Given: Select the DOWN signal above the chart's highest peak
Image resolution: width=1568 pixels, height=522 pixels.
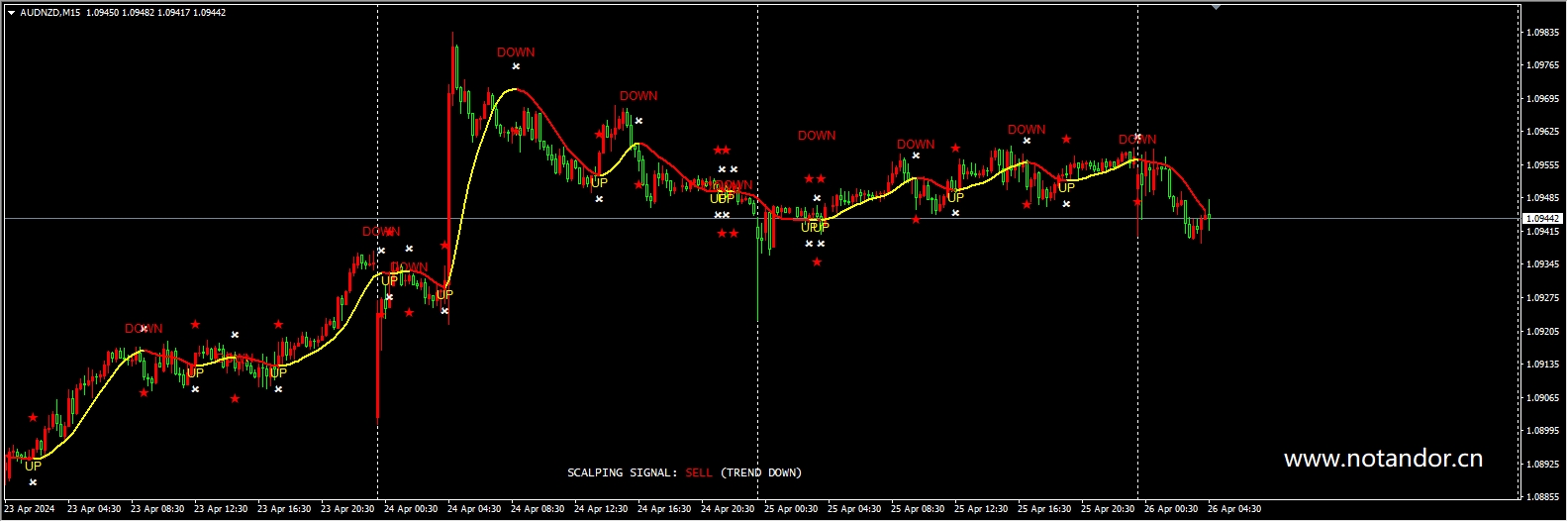Looking at the screenshot, I should click(516, 52).
